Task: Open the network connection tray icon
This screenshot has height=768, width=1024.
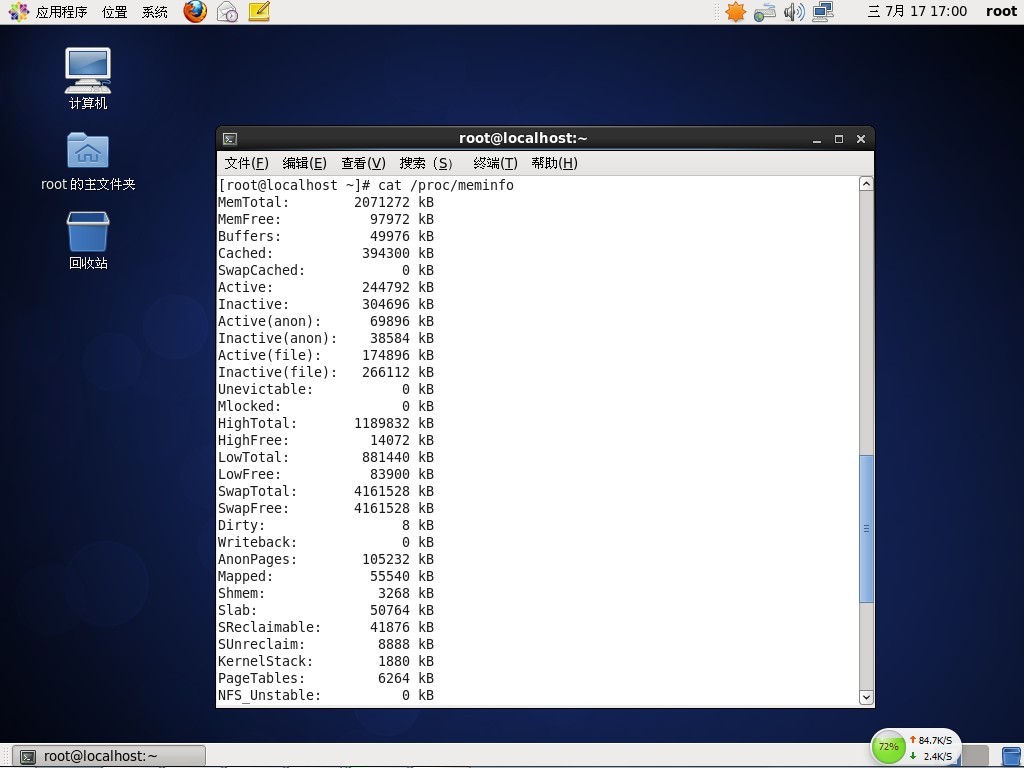Action: pos(823,12)
